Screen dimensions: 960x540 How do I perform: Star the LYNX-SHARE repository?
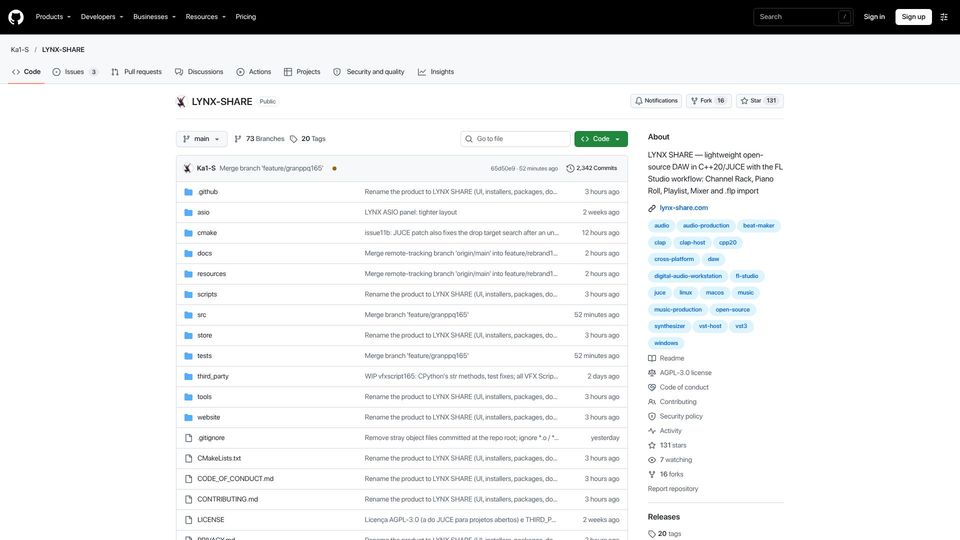(x=759, y=101)
